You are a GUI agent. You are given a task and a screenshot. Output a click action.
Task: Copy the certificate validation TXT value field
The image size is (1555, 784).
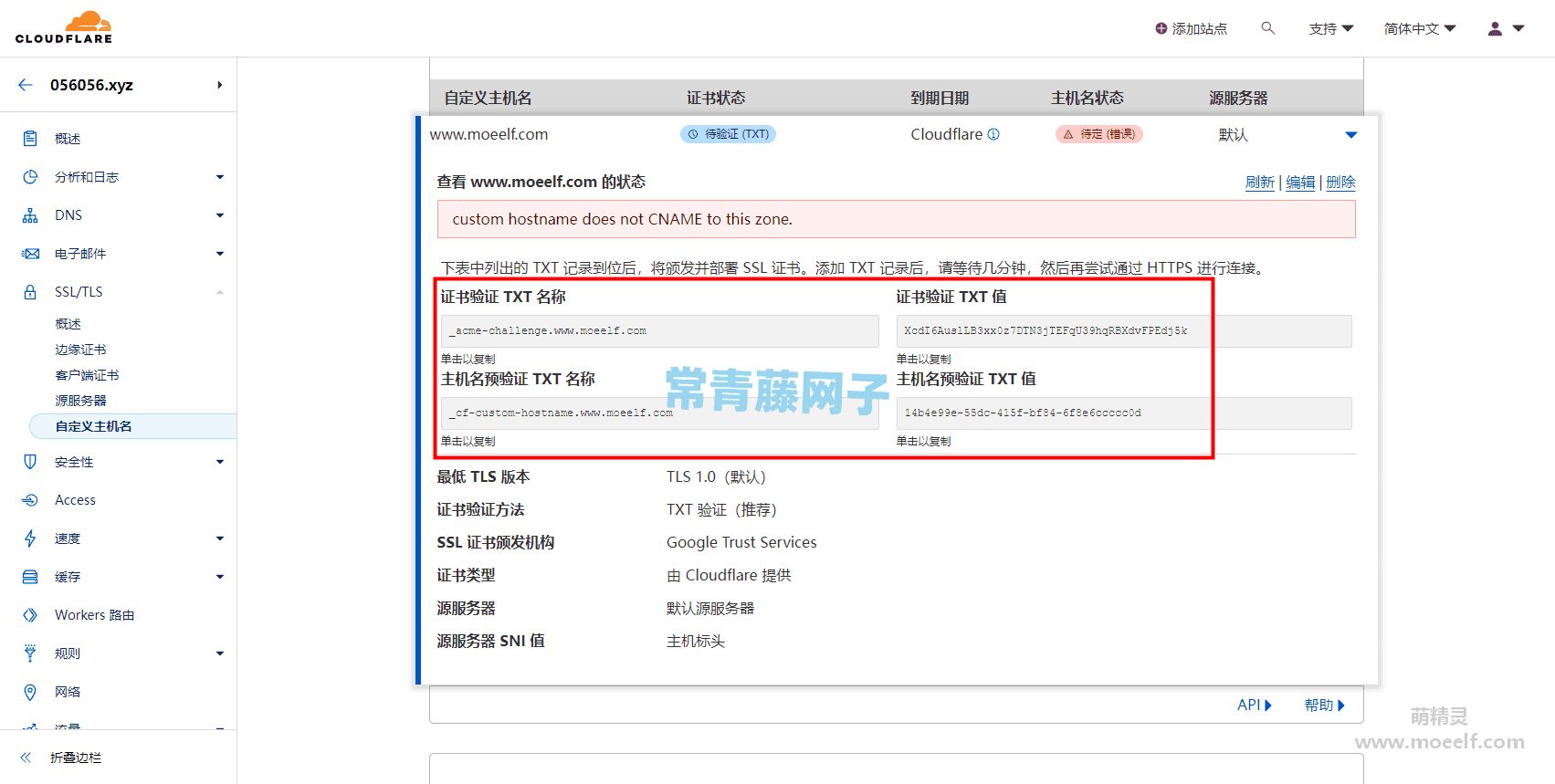click(1124, 331)
